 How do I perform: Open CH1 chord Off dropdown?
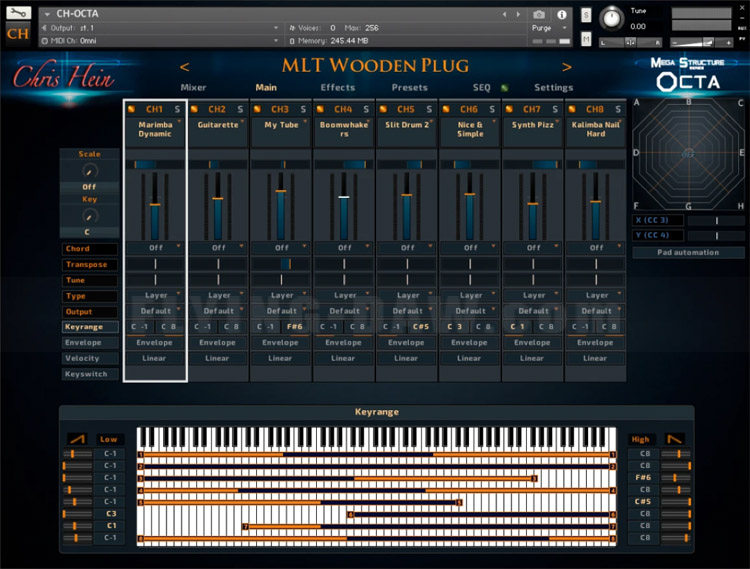(x=155, y=248)
